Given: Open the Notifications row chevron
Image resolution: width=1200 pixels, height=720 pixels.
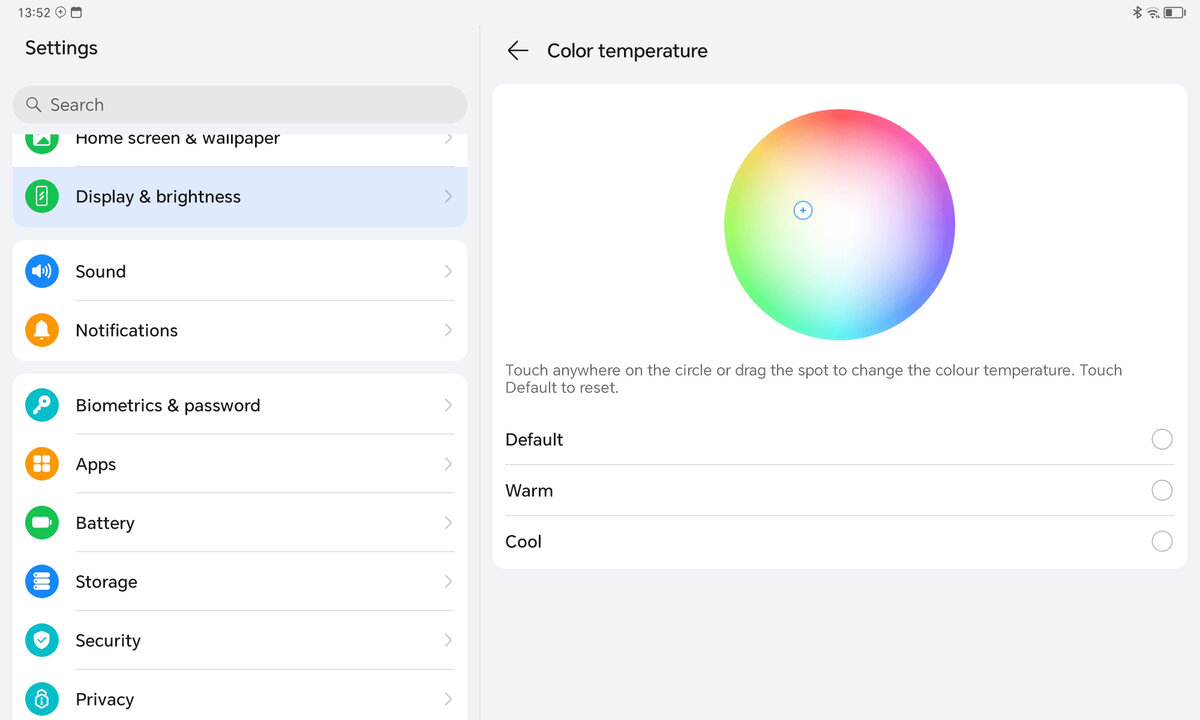Looking at the screenshot, I should coord(448,330).
